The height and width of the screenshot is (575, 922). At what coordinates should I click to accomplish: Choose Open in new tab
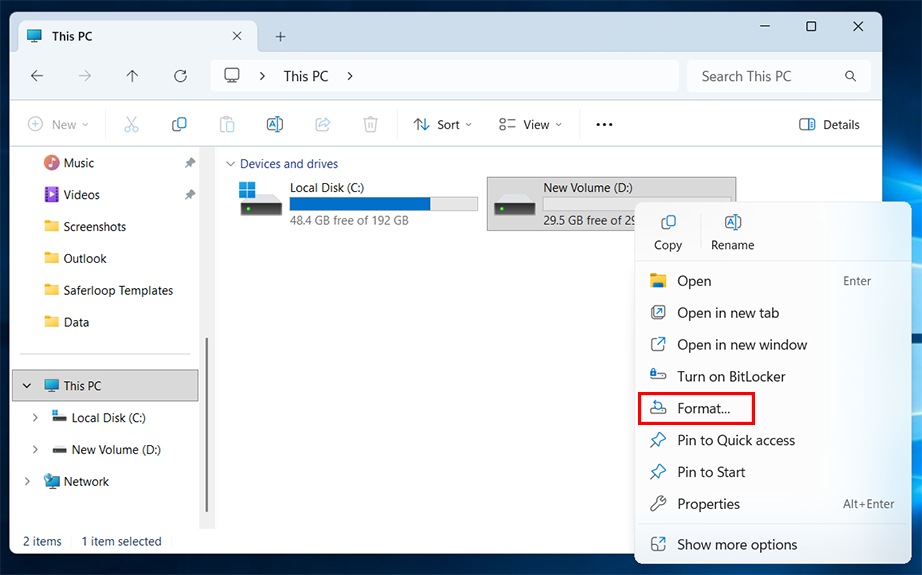tap(773, 313)
